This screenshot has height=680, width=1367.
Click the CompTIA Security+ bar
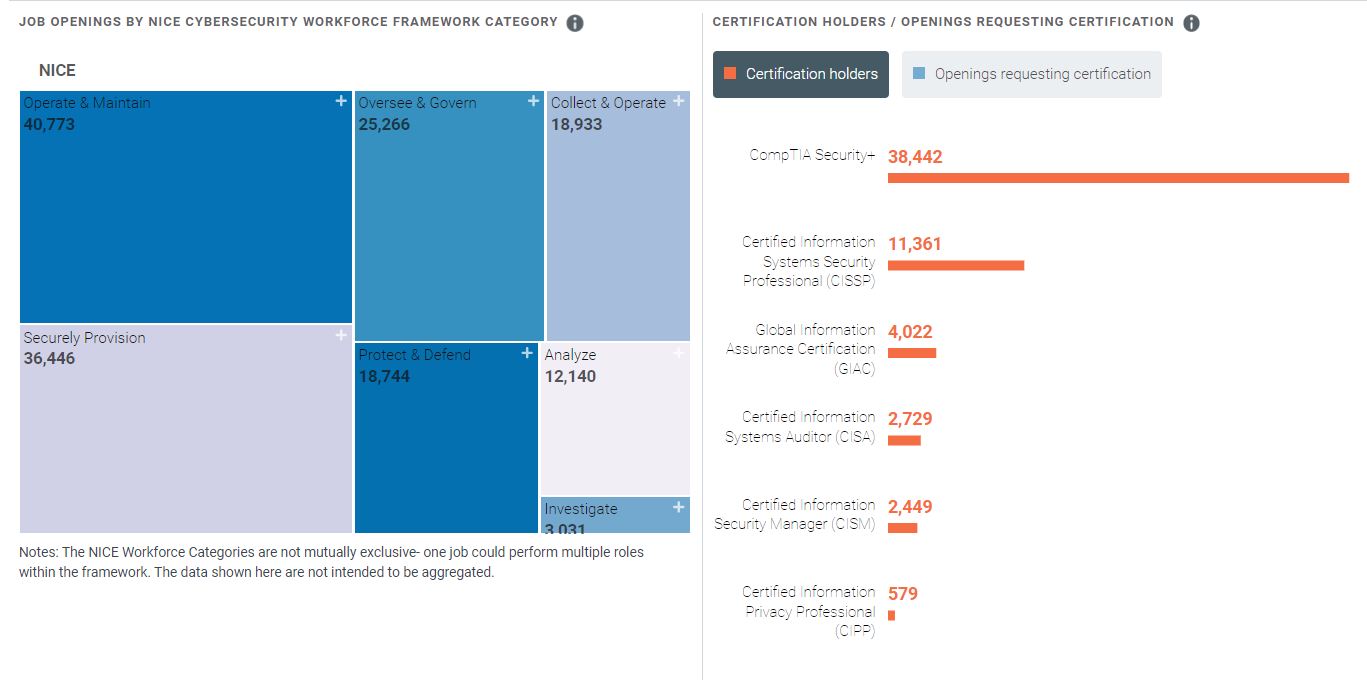pyautogui.click(x=1118, y=178)
